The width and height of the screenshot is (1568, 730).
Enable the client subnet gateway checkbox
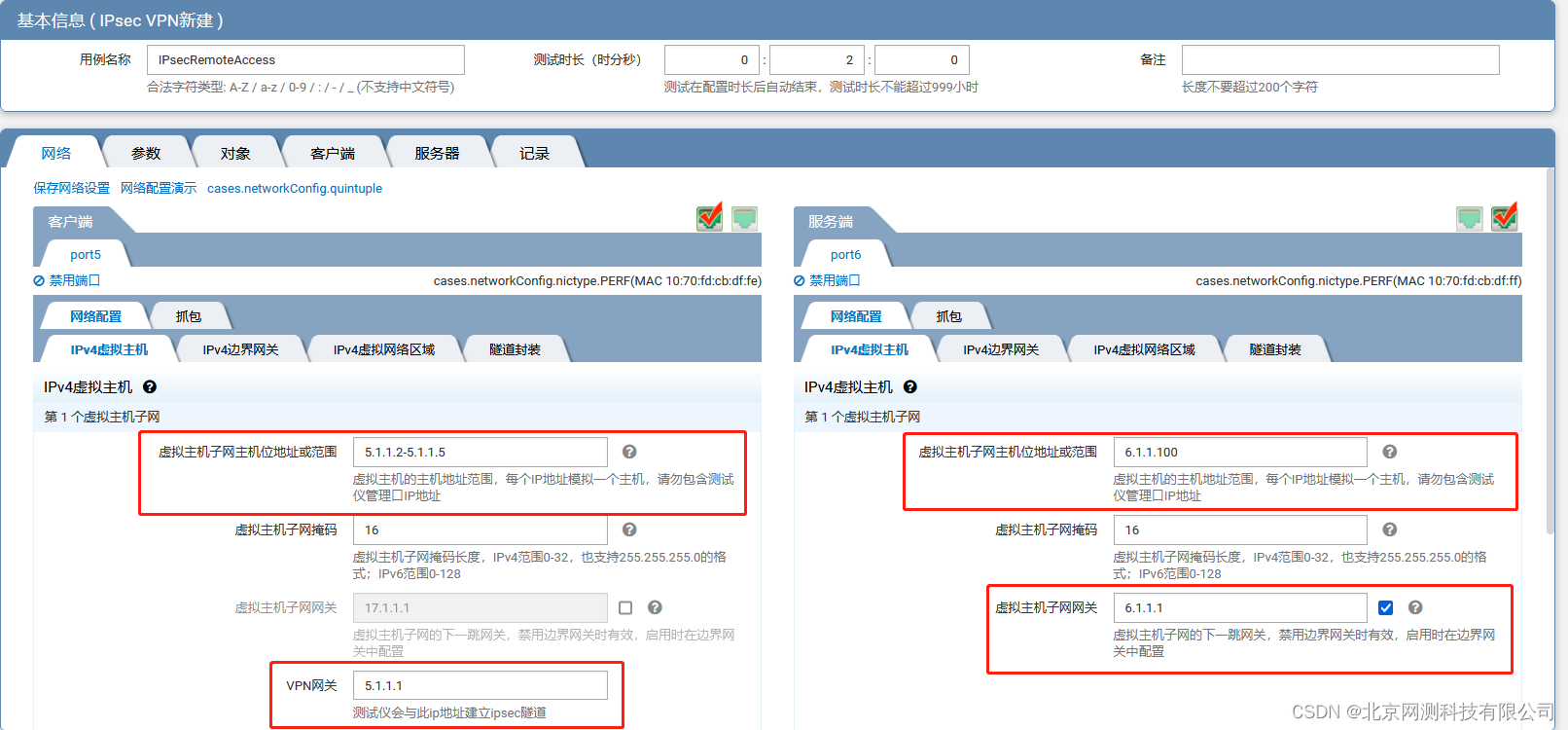pos(625,607)
